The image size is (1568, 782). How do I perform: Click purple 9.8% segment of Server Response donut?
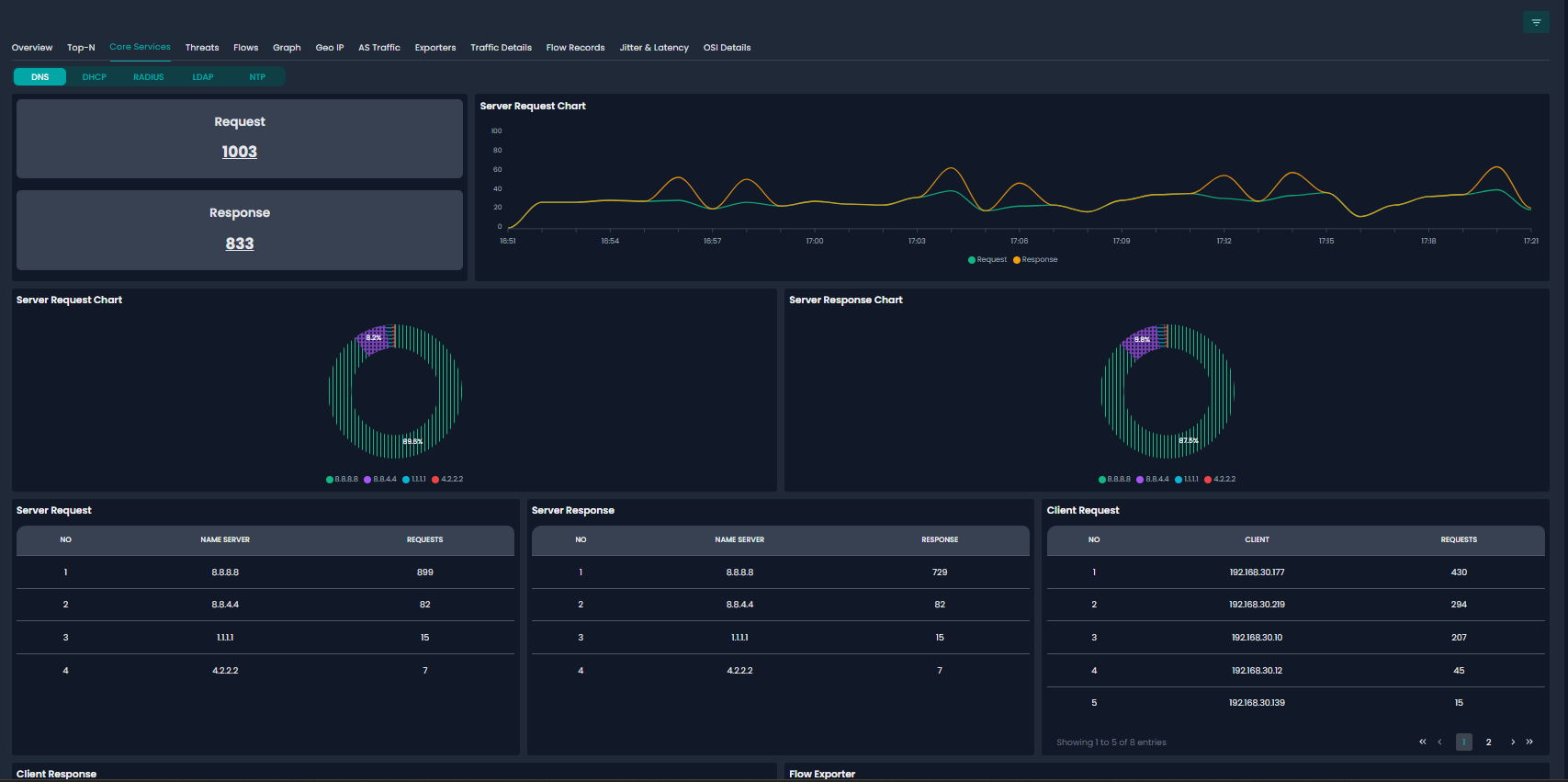(1143, 340)
